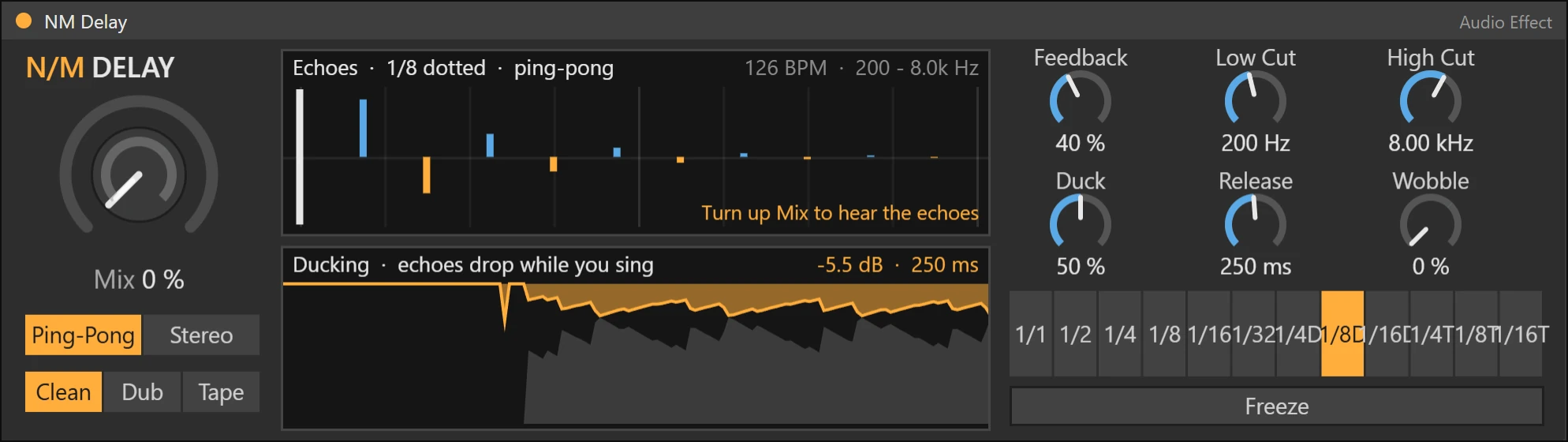
Task: Click the N/M DELAY logo
Action: pos(100,68)
